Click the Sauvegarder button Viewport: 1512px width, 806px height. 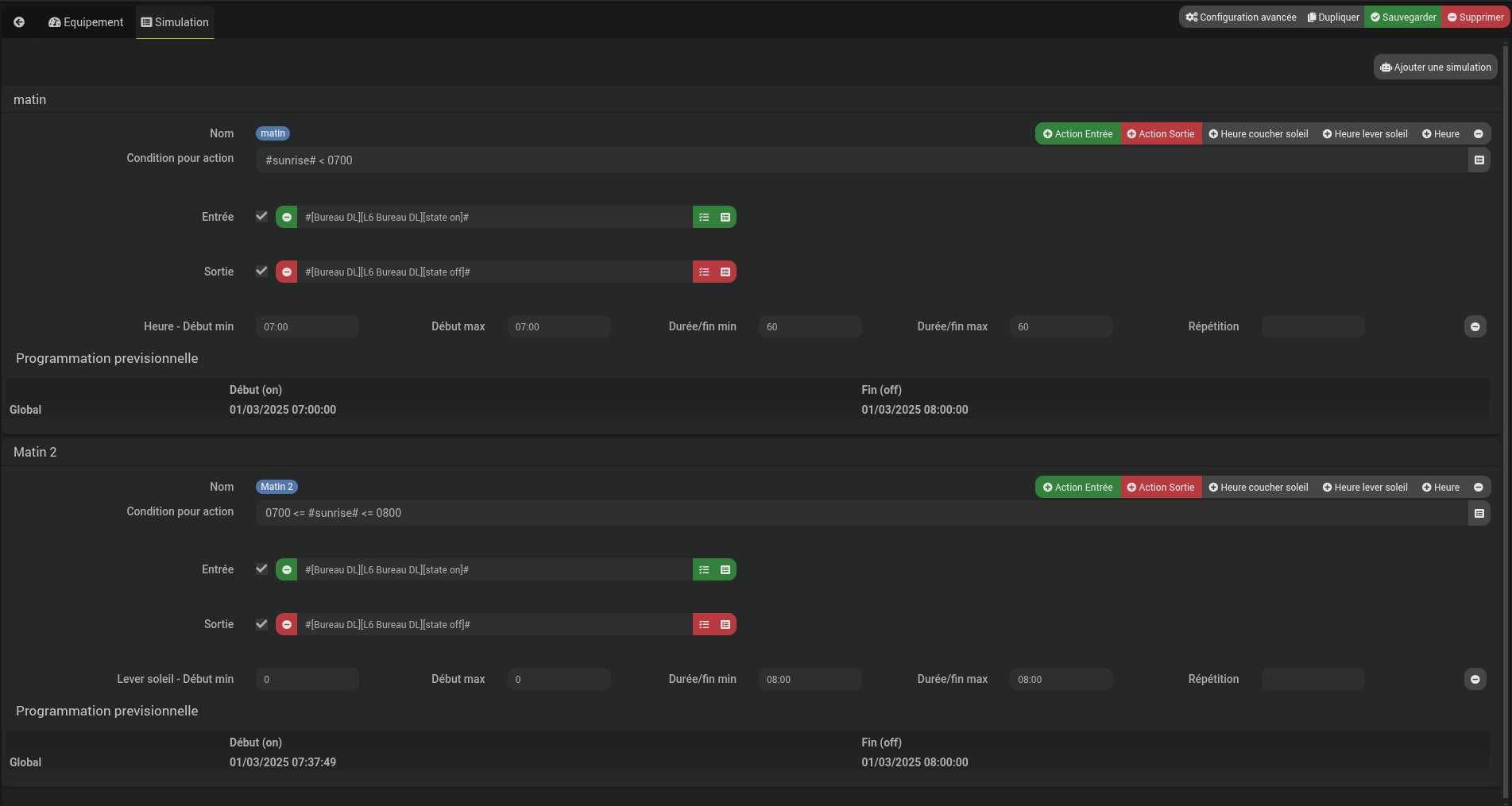pyautogui.click(x=1402, y=17)
